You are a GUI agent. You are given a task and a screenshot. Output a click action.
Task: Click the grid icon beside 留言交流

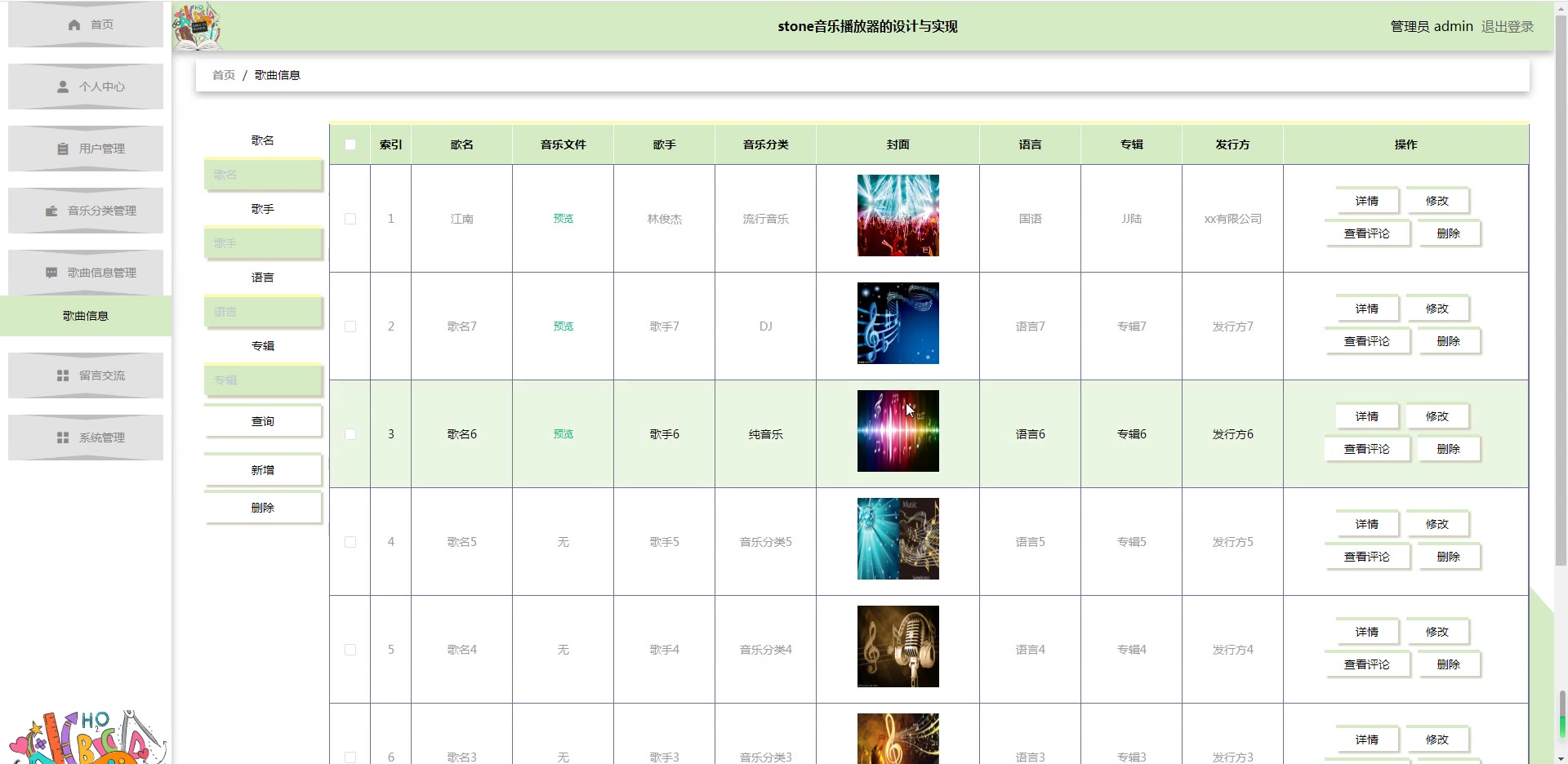[63, 375]
